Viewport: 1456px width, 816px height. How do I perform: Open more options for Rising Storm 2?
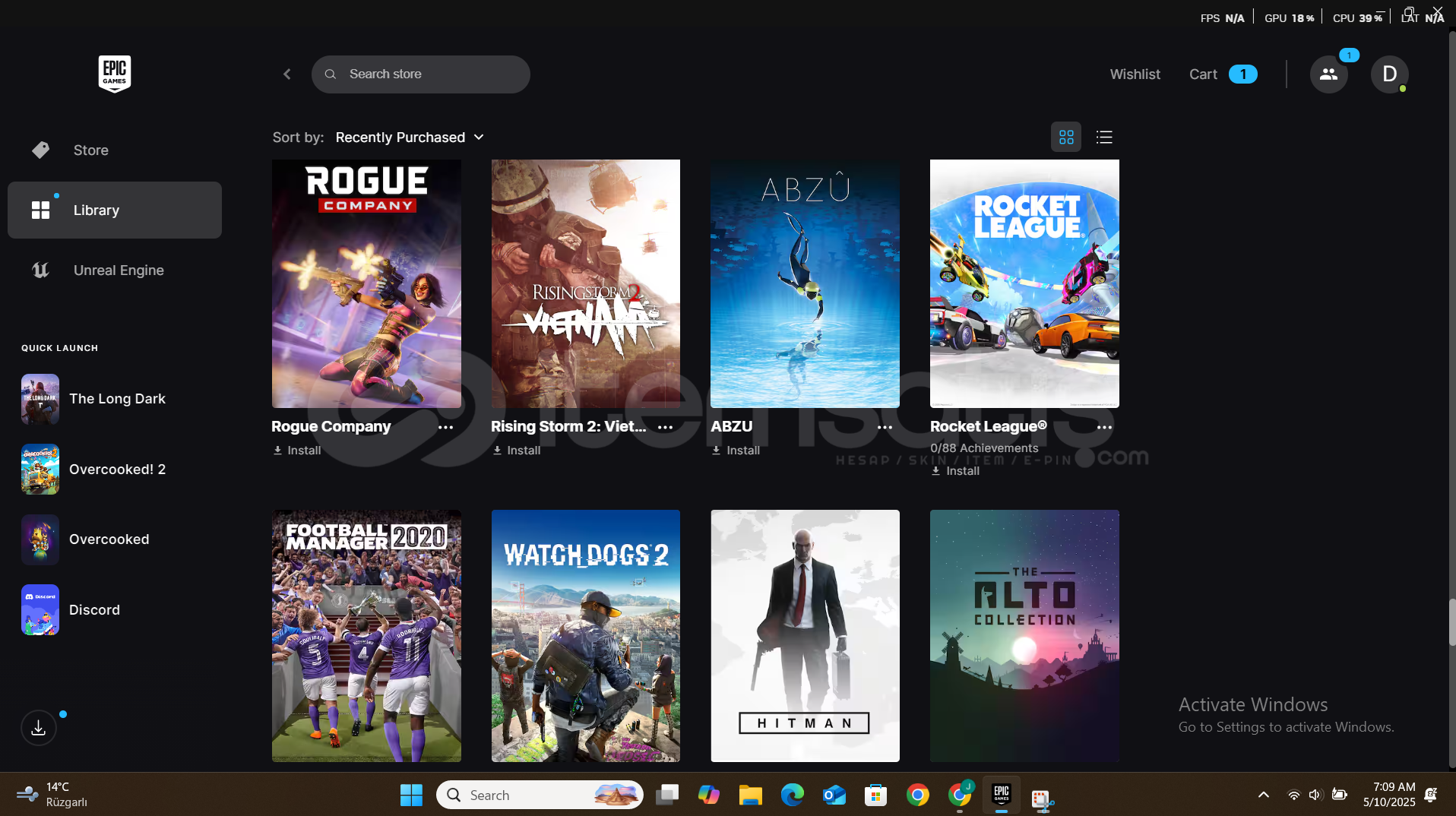coord(666,427)
